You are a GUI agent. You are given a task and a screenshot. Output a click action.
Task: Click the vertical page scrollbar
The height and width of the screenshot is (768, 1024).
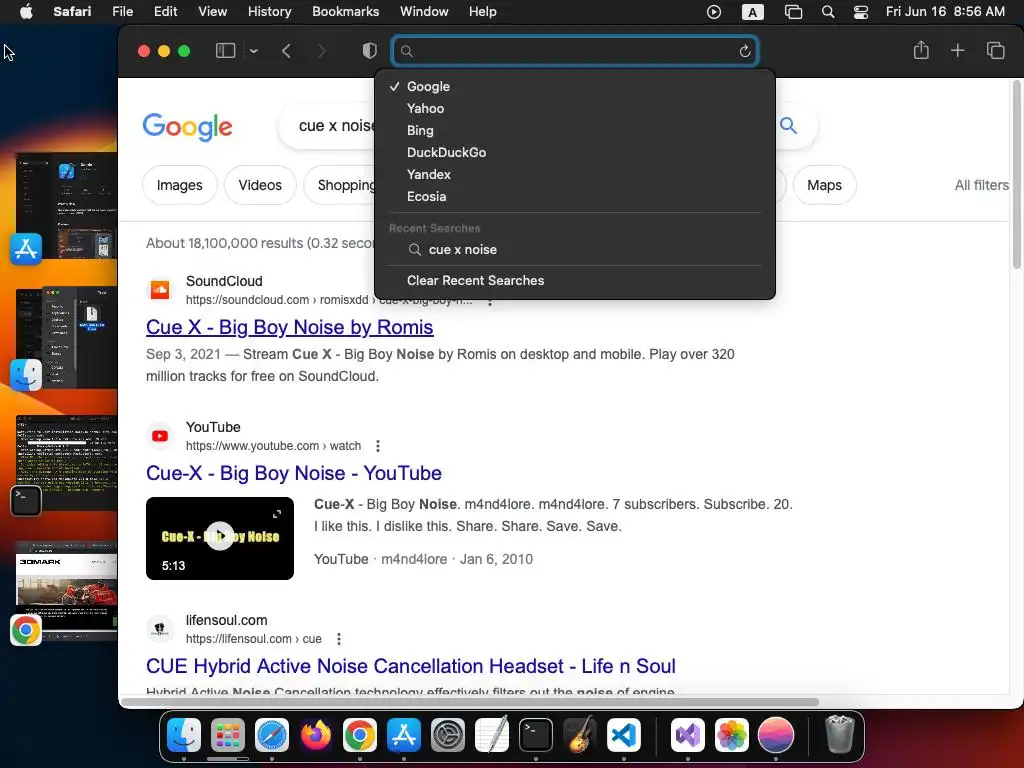click(1016, 175)
